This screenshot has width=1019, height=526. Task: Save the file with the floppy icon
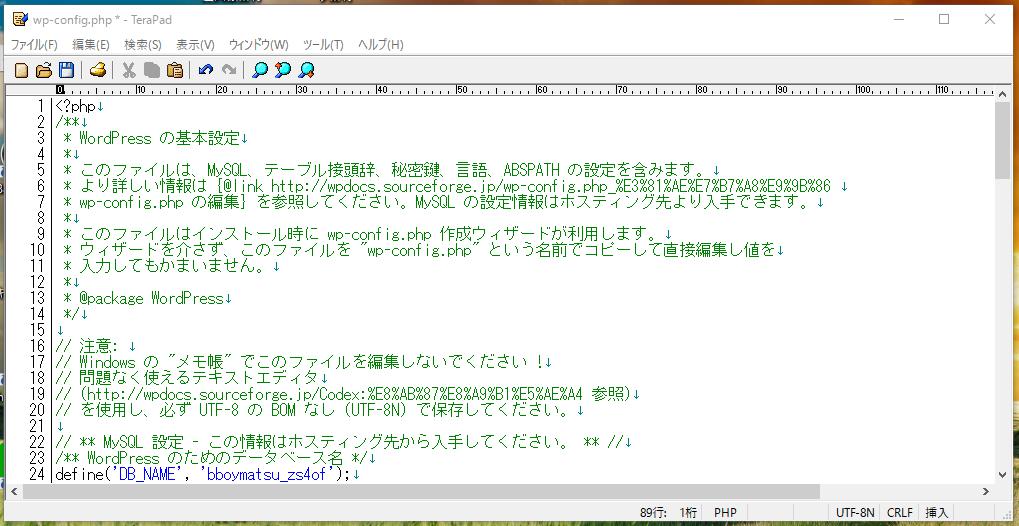(x=66, y=70)
